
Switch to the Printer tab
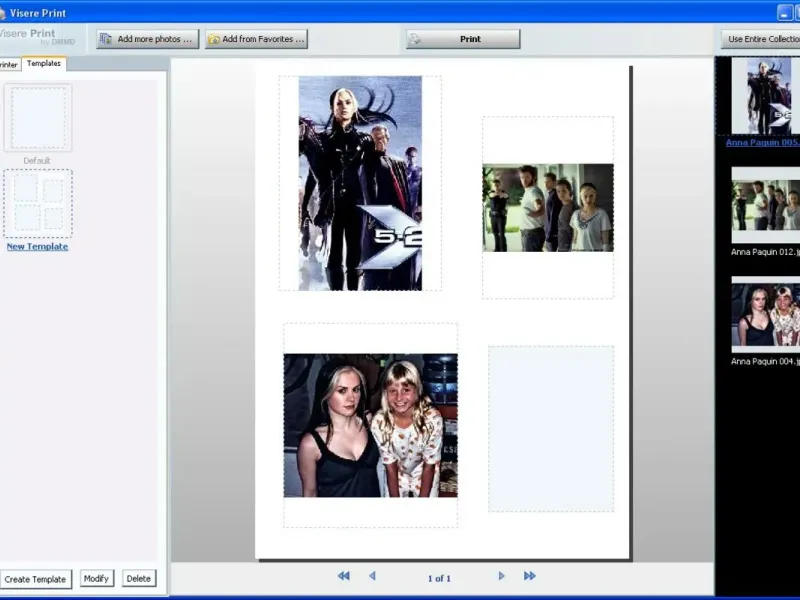coord(9,65)
